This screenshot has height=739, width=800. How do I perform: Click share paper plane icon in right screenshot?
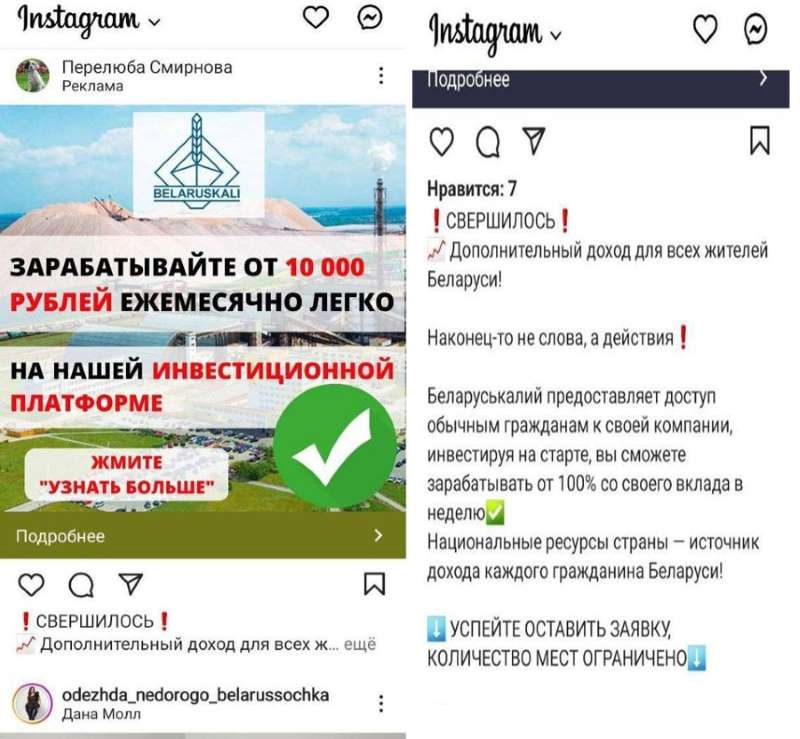(x=534, y=140)
